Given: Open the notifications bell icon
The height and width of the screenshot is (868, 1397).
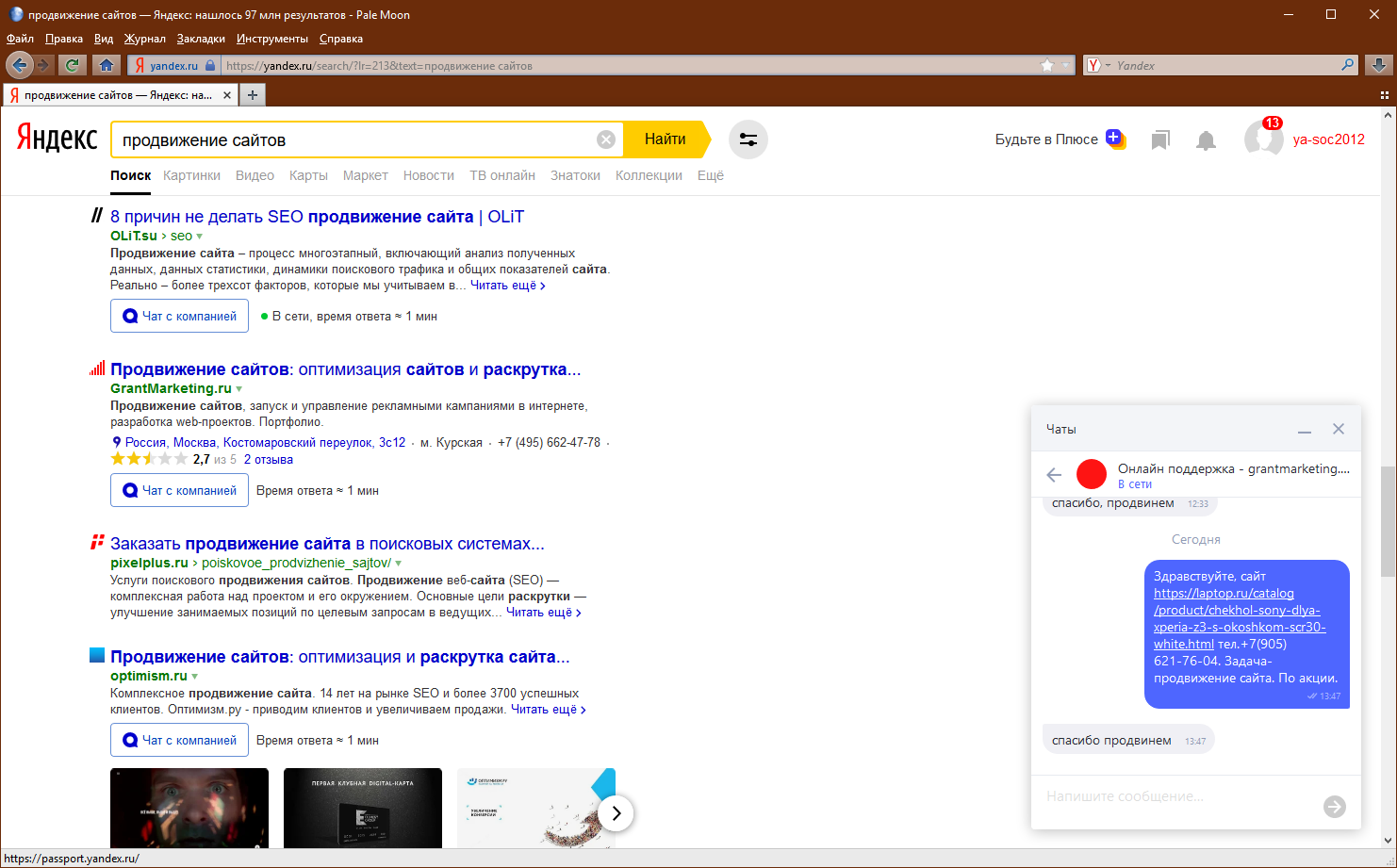Looking at the screenshot, I should coord(1206,140).
